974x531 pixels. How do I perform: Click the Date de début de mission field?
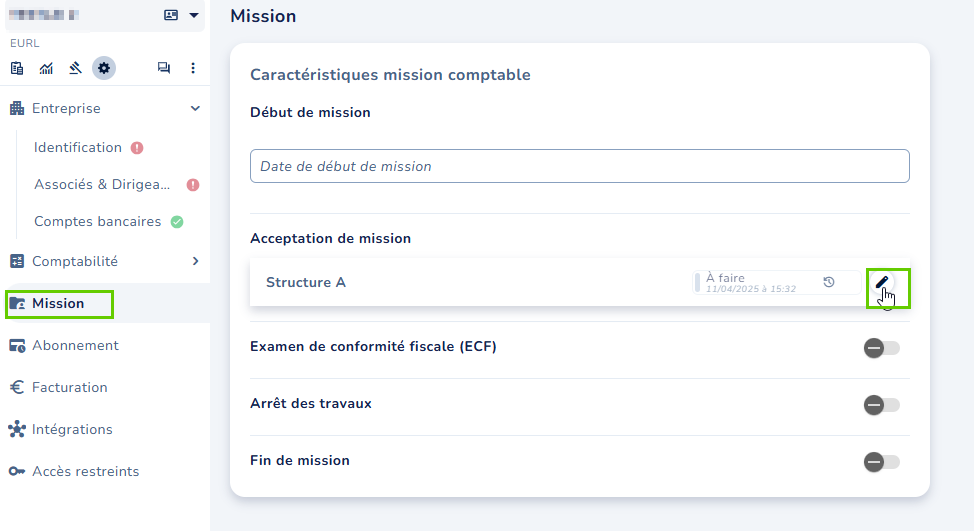(579, 166)
